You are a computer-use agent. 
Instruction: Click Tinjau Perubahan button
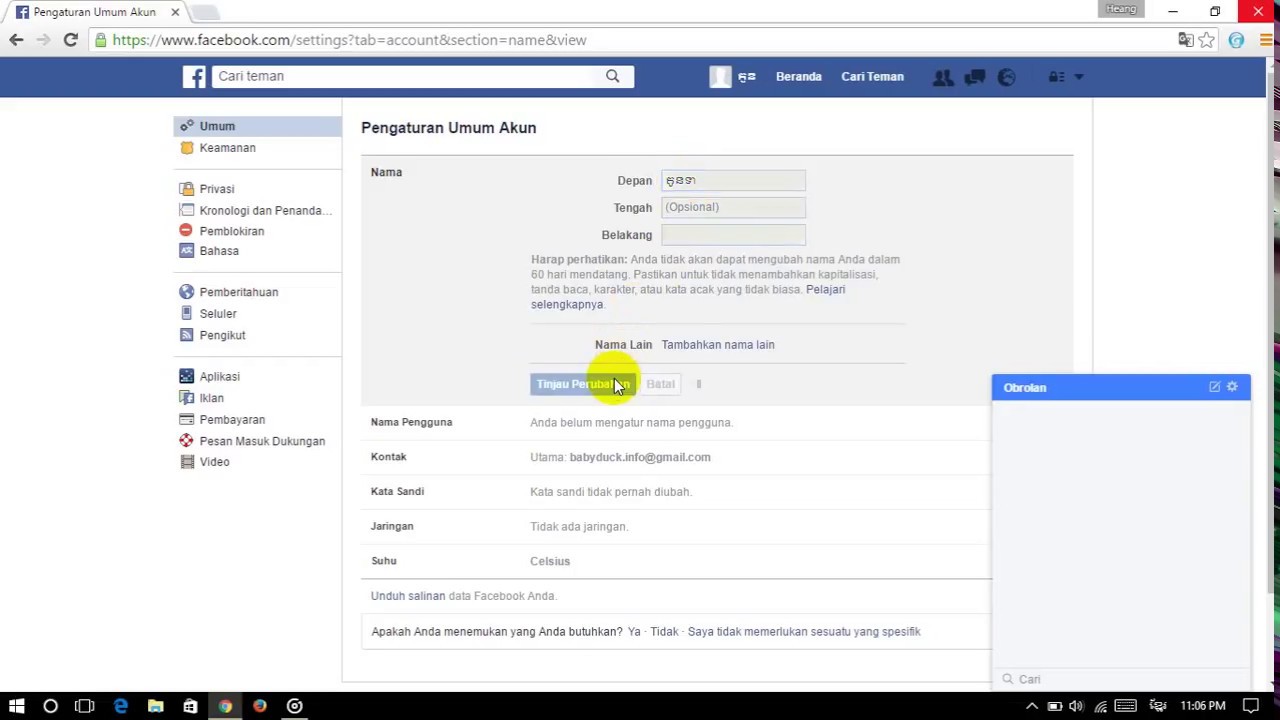click(x=583, y=384)
